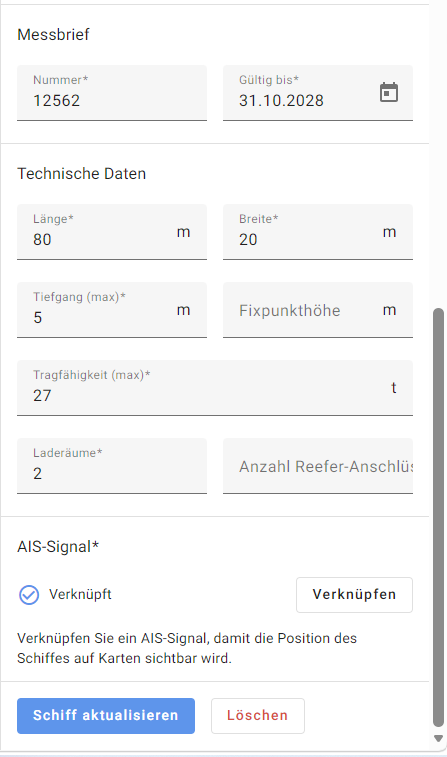This screenshot has width=447, height=757.
Task: Click the Laderäume field
Action: [x=112, y=466]
